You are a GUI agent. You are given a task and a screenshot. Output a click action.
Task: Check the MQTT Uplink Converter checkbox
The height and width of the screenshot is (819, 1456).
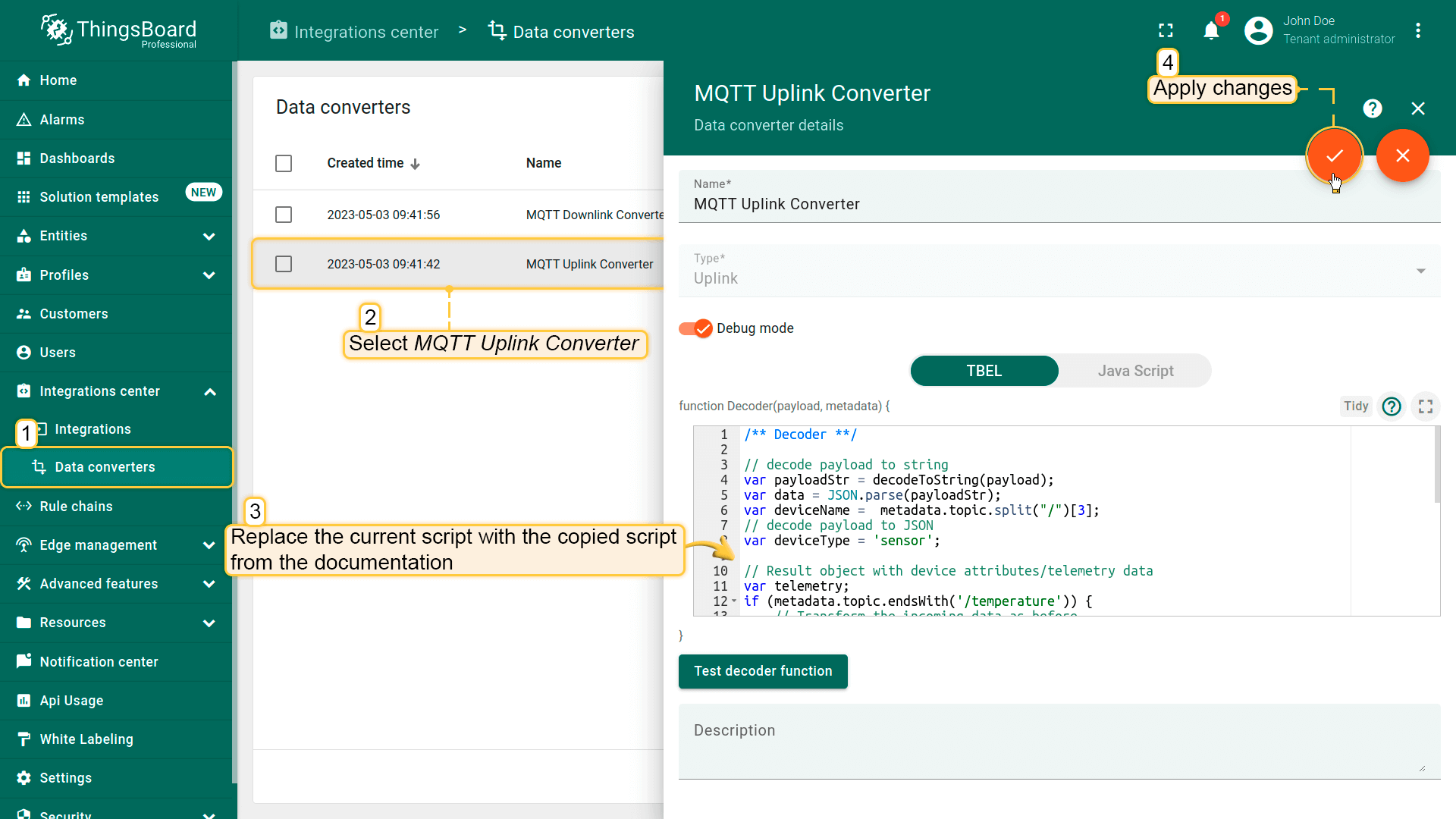283,264
